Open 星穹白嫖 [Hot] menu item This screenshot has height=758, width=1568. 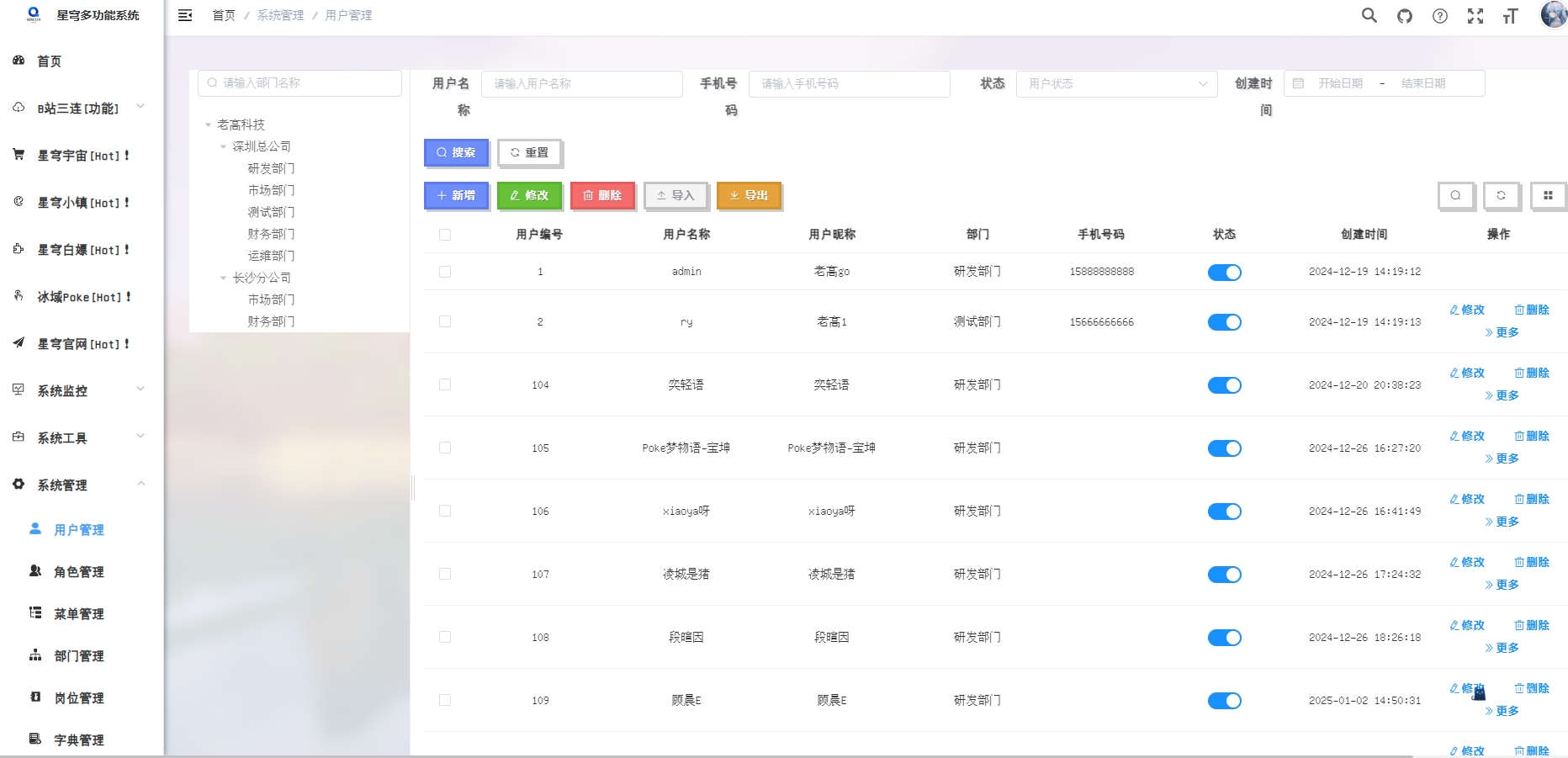point(82,249)
